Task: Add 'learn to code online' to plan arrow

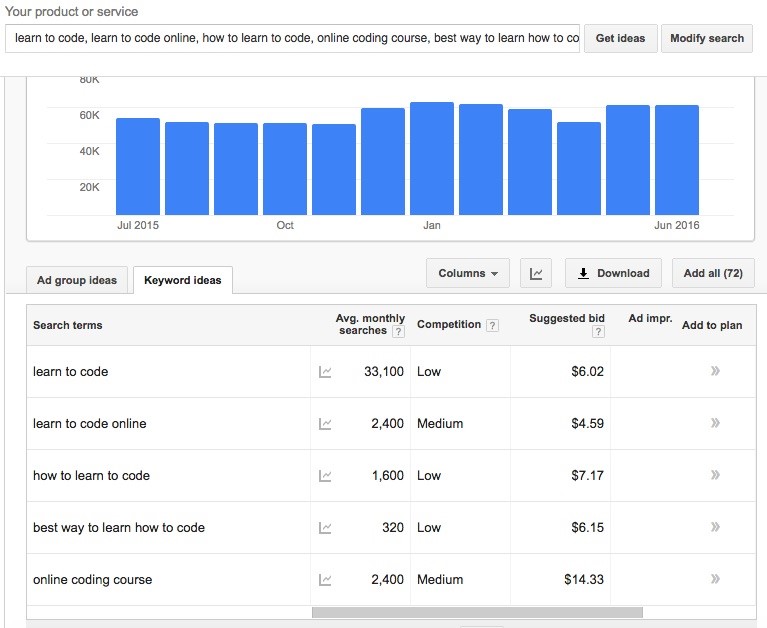Action: pyautogui.click(x=715, y=423)
